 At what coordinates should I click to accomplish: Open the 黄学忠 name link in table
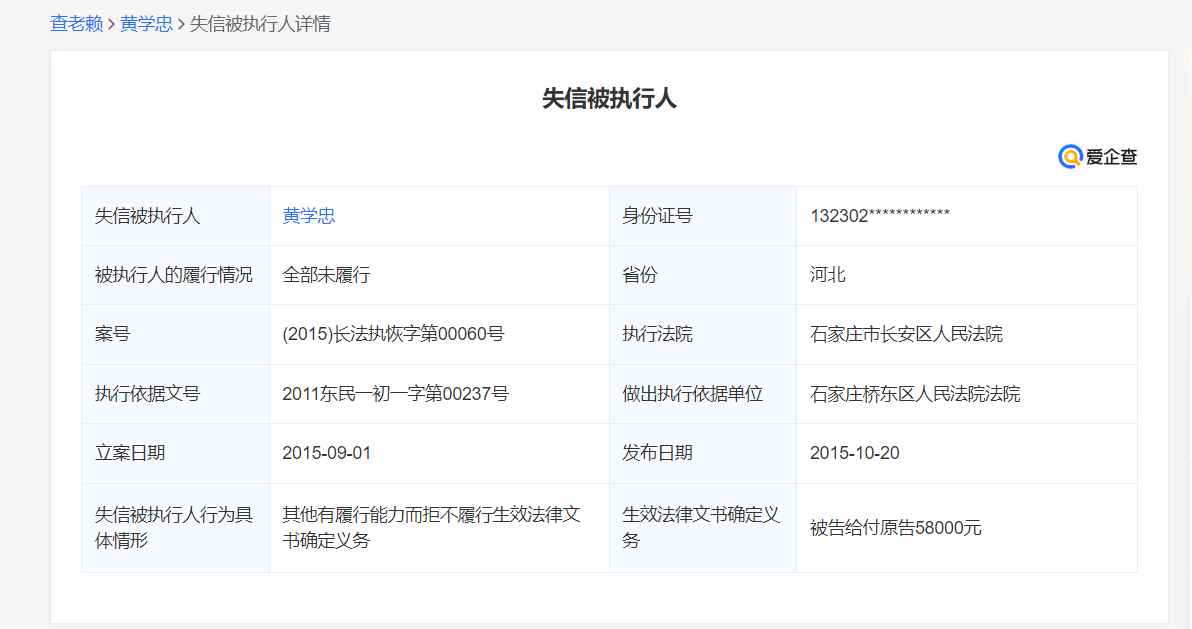coord(309,216)
